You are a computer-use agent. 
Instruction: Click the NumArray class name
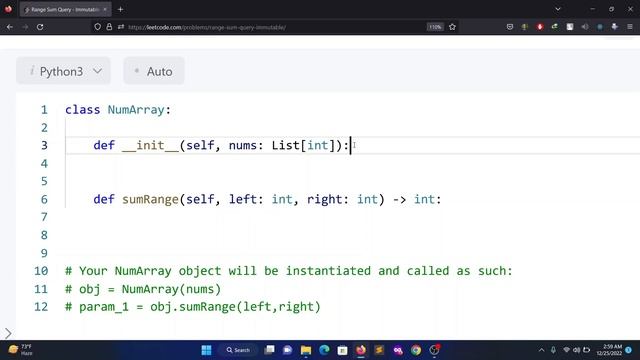click(136, 110)
